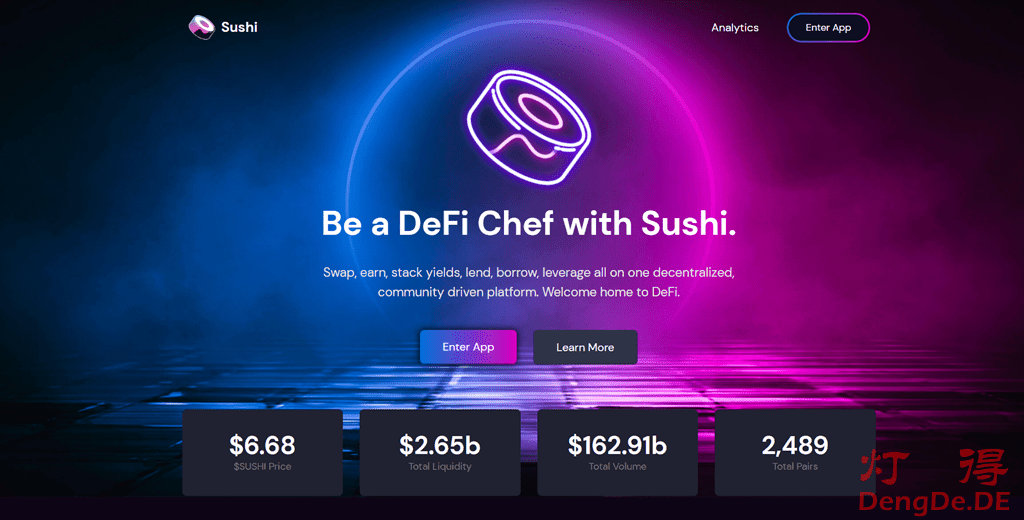The height and width of the screenshot is (520, 1024).
Task: Select the $6.68 $SUSHI Price card
Action: click(263, 452)
